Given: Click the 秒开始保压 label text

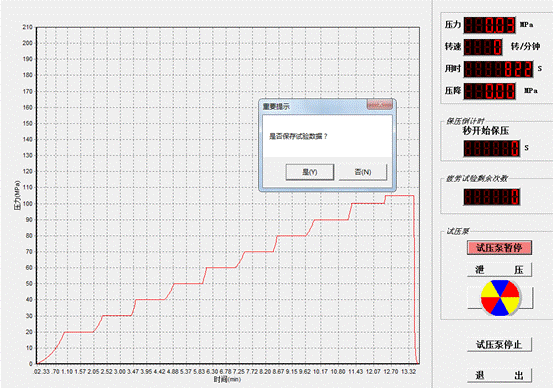Looking at the screenshot, I should coord(486,131).
